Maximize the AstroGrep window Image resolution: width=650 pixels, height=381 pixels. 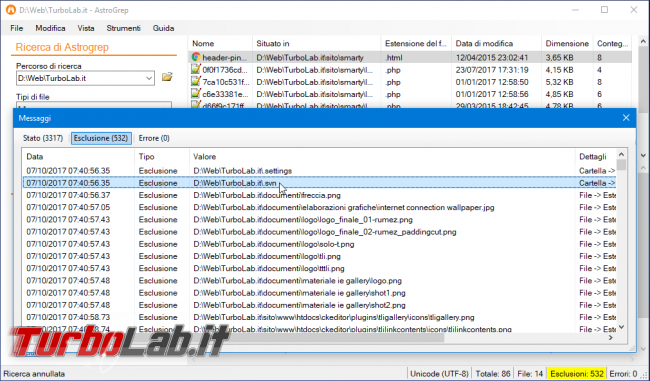[x=604, y=10]
